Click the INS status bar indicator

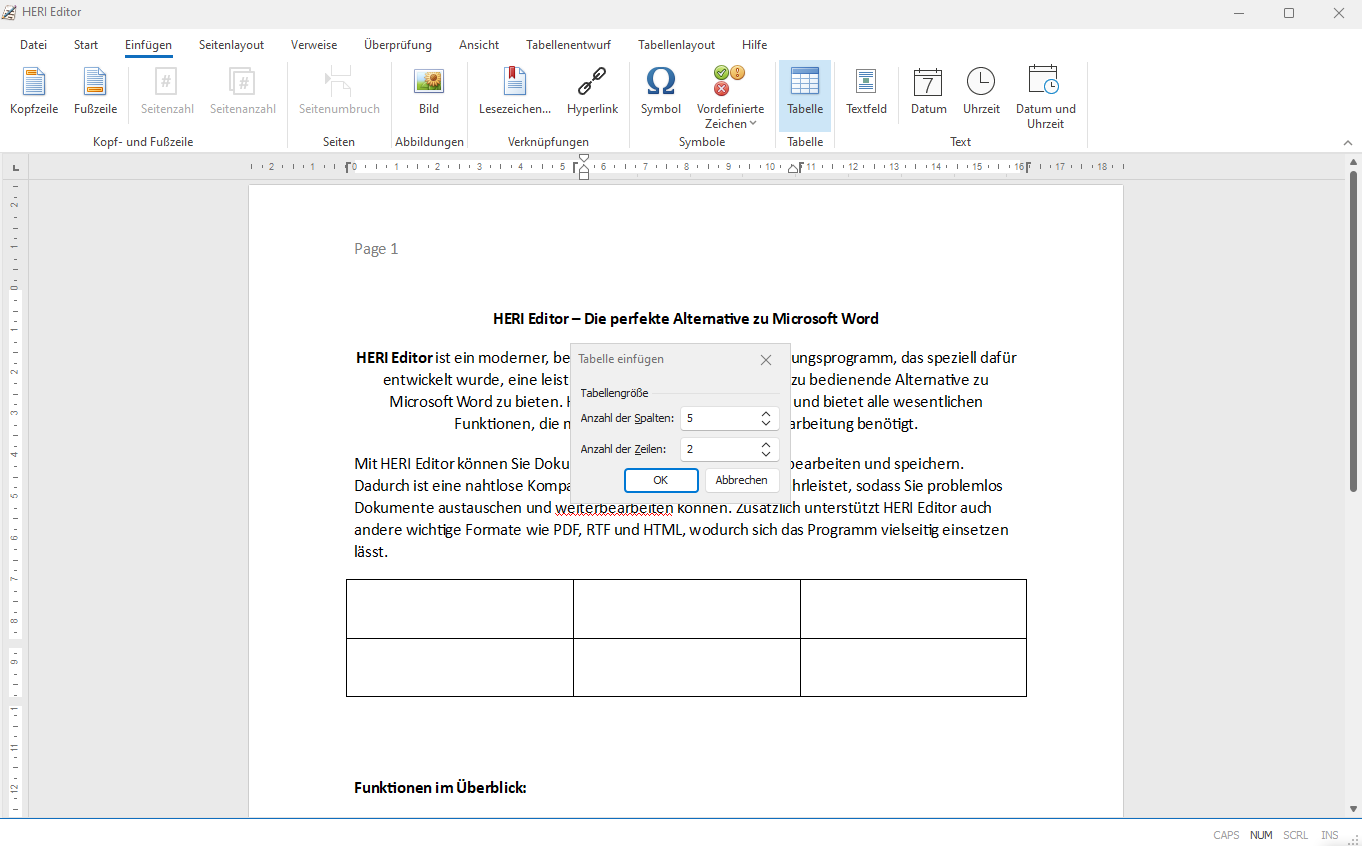(1329, 835)
